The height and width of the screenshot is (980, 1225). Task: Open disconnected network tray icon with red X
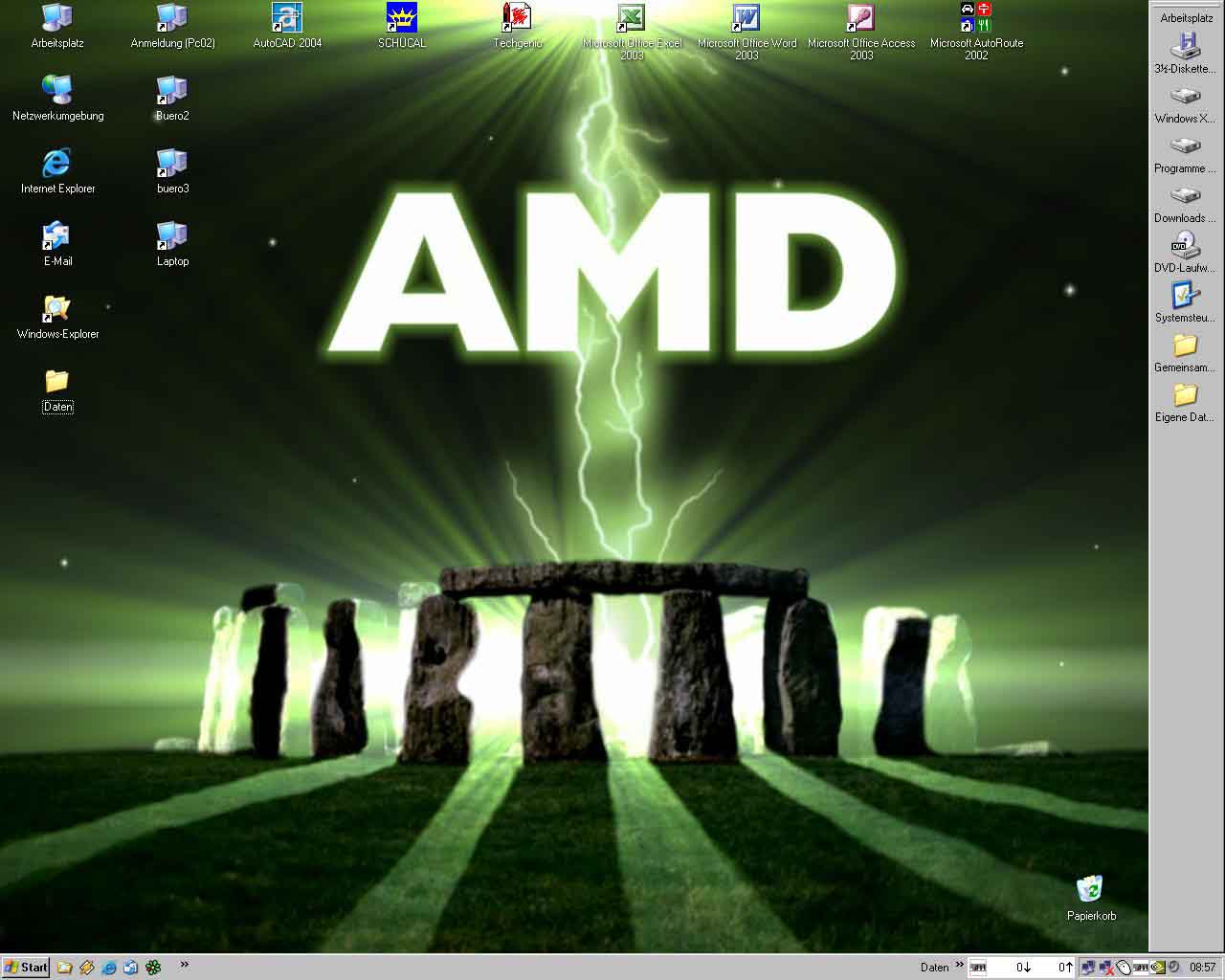[1106, 968]
